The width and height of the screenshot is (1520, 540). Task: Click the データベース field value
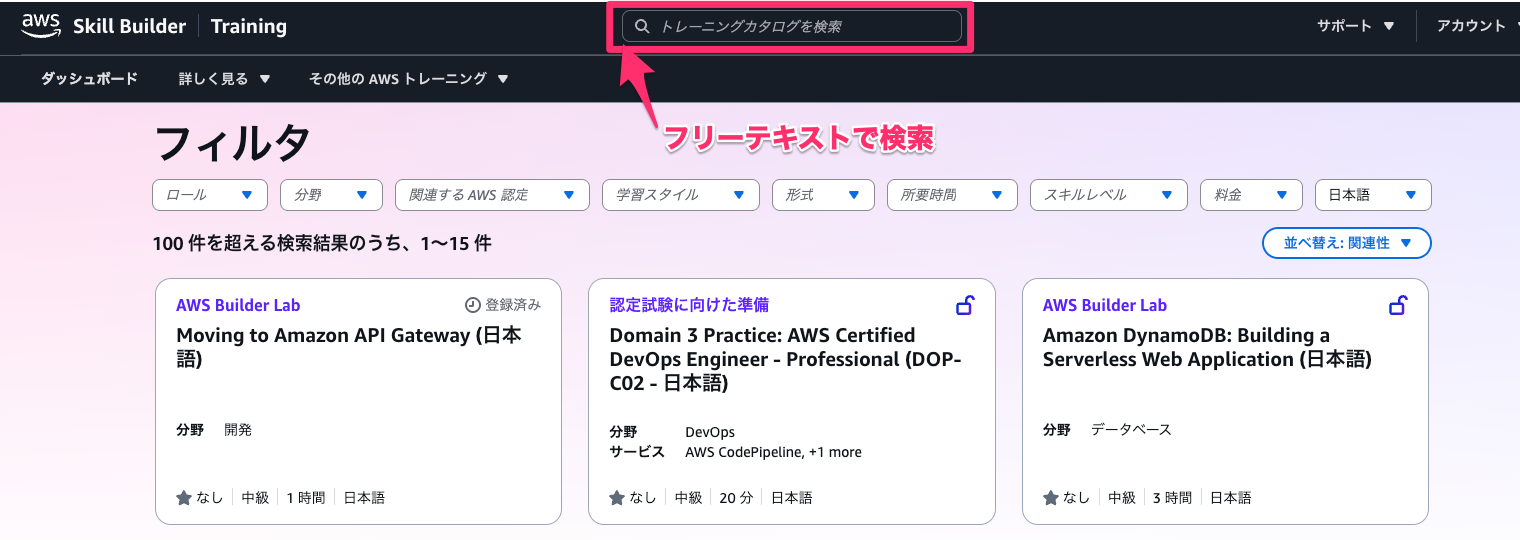click(1131, 430)
